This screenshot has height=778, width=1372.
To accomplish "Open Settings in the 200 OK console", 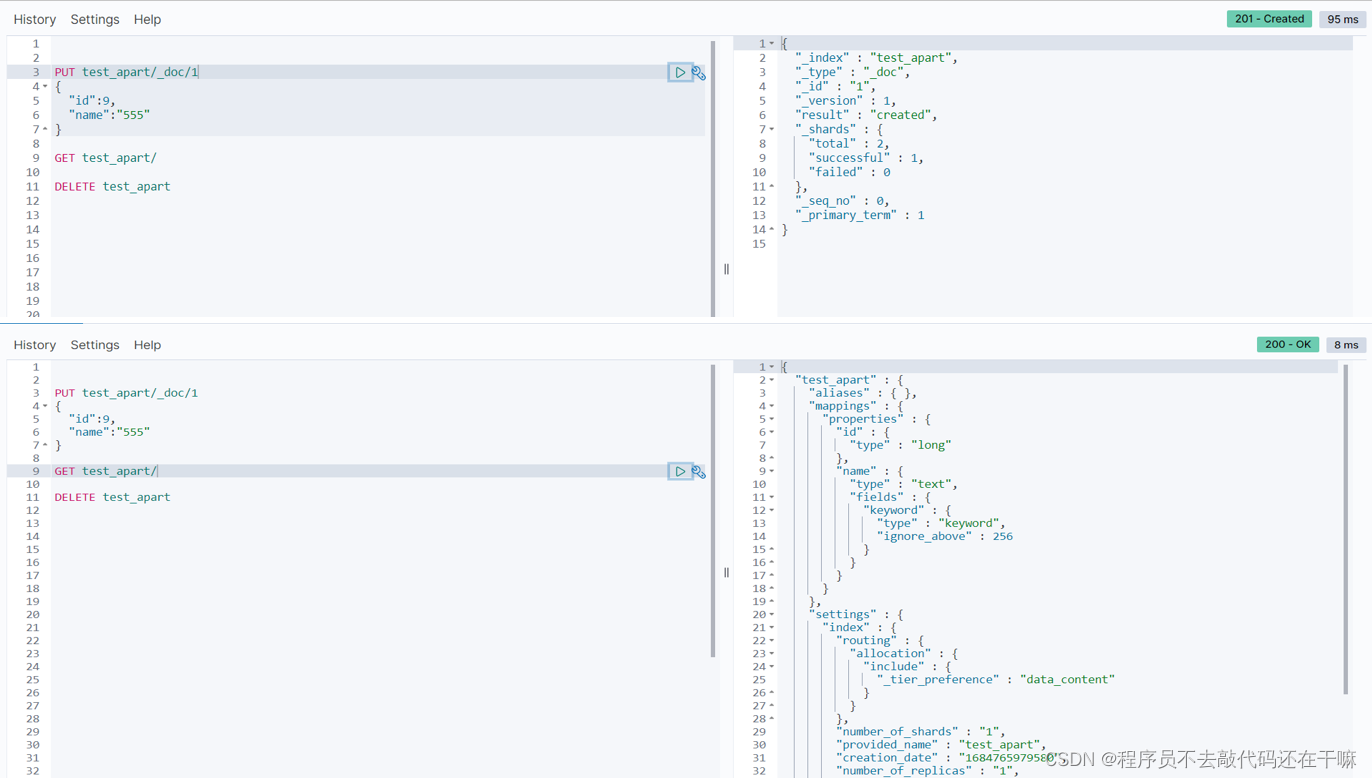I will (x=95, y=345).
